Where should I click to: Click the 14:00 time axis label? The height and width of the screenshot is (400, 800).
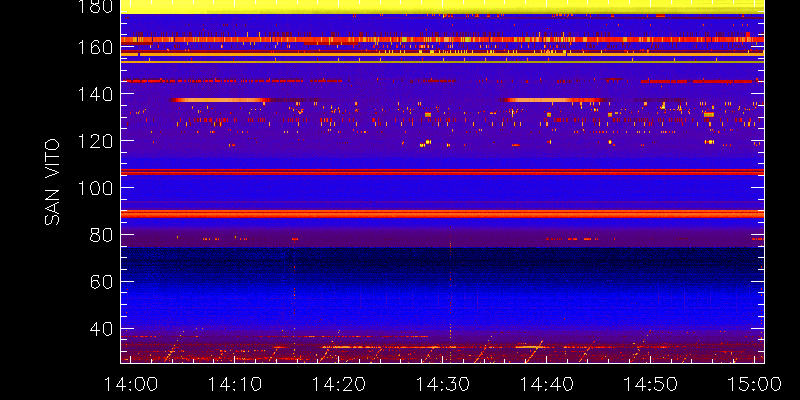pos(130,384)
